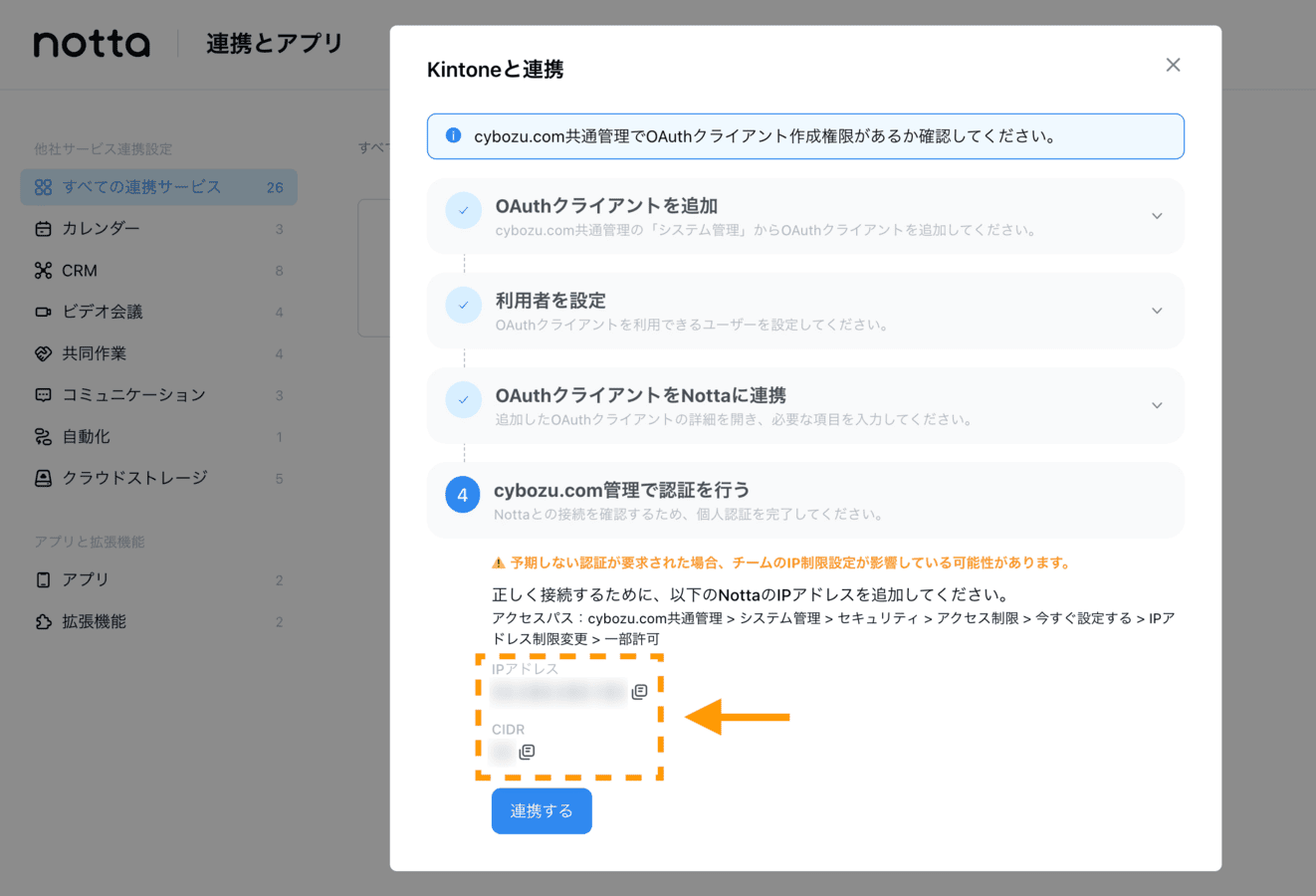
Task: Click the CIDR label
Action: pos(508,730)
